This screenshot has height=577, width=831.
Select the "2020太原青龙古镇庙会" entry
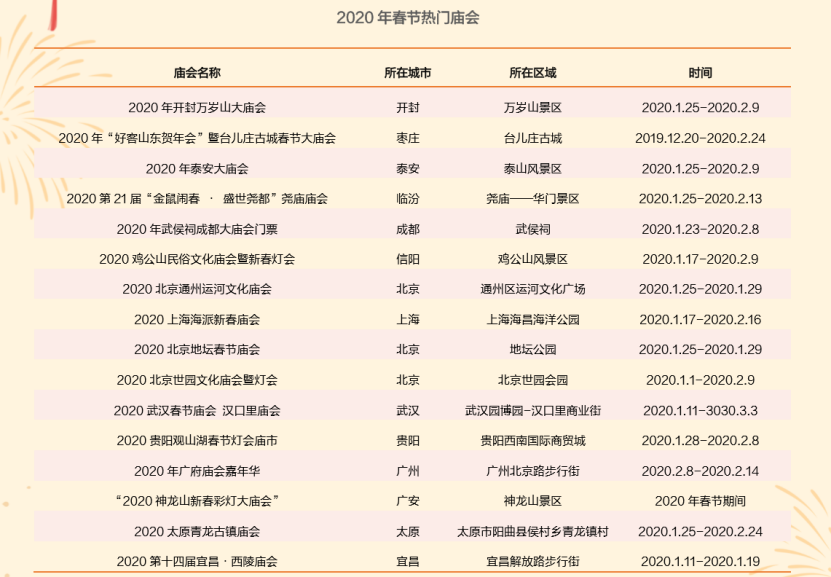coord(197,531)
